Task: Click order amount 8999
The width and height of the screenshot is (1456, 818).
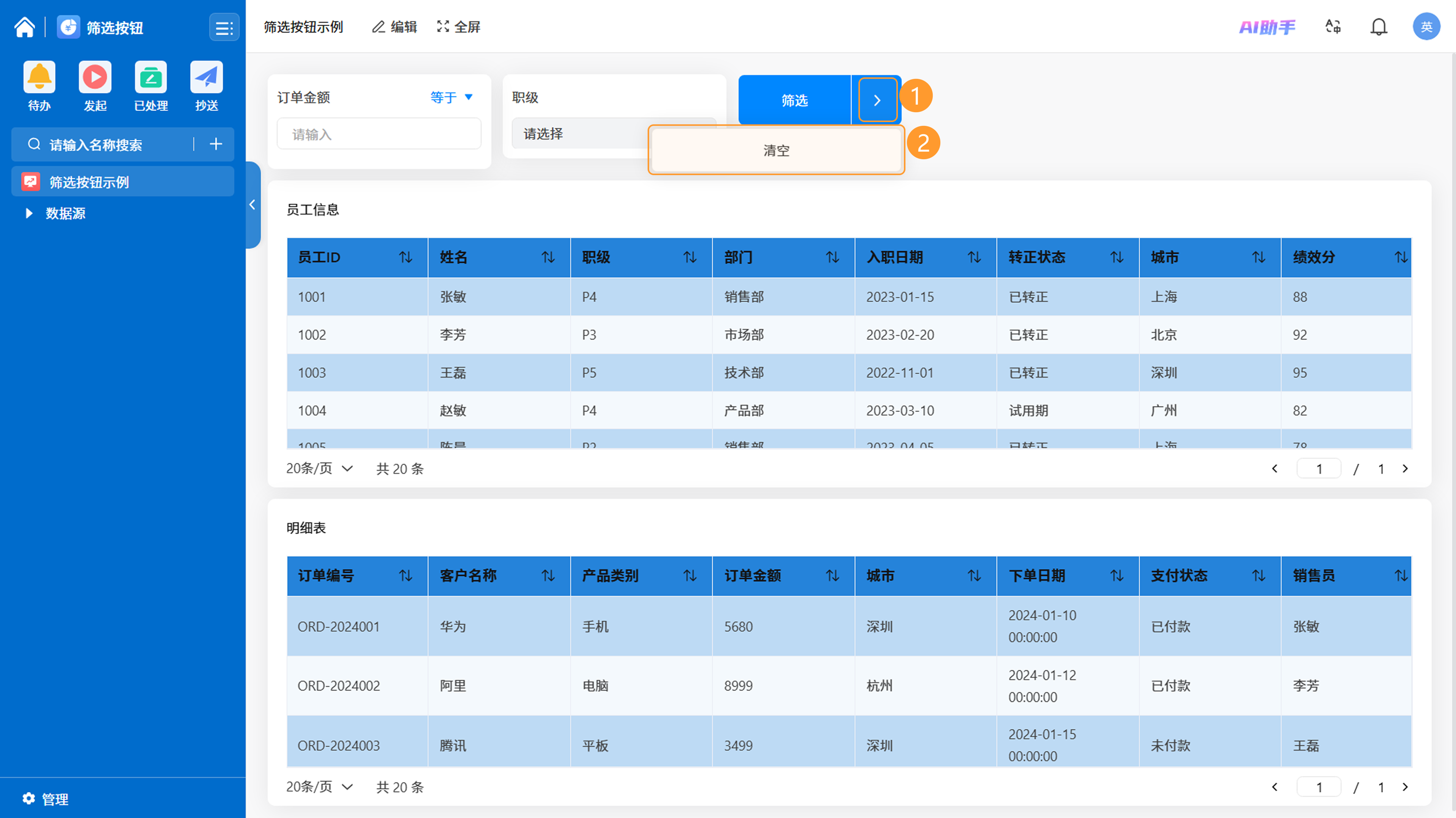Action: click(738, 685)
